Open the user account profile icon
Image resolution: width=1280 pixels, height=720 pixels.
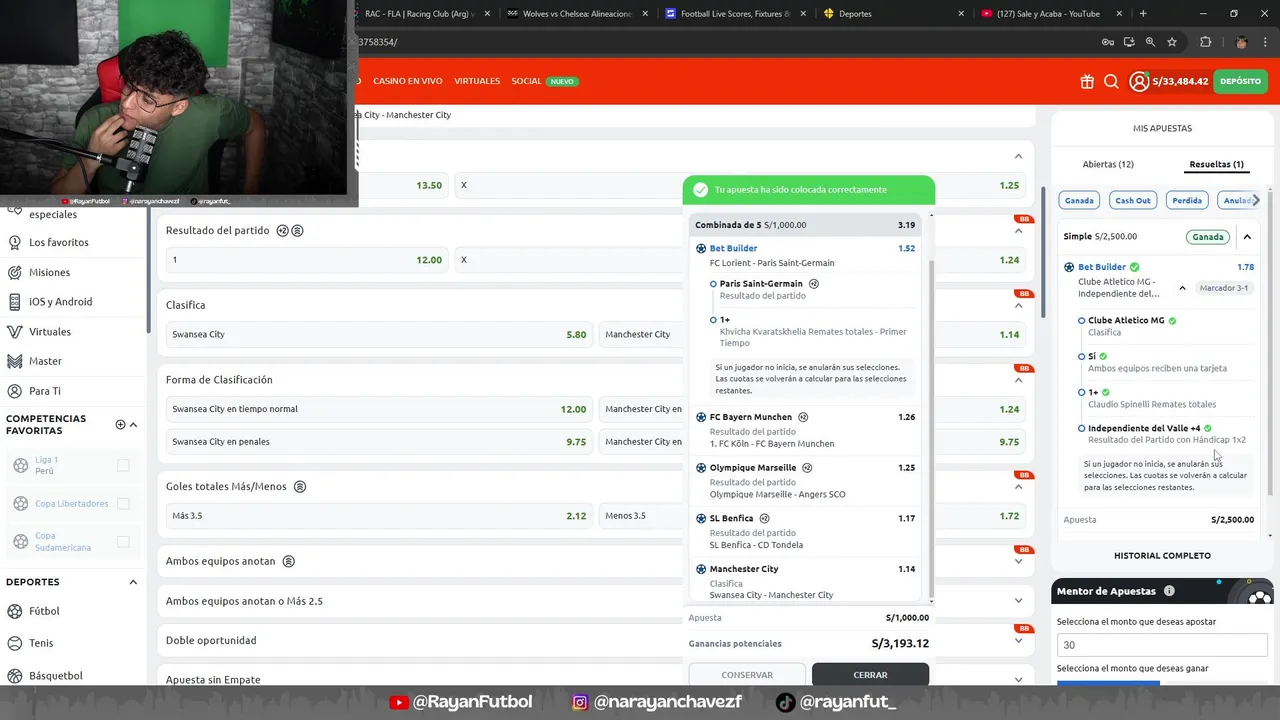pos(1139,82)
